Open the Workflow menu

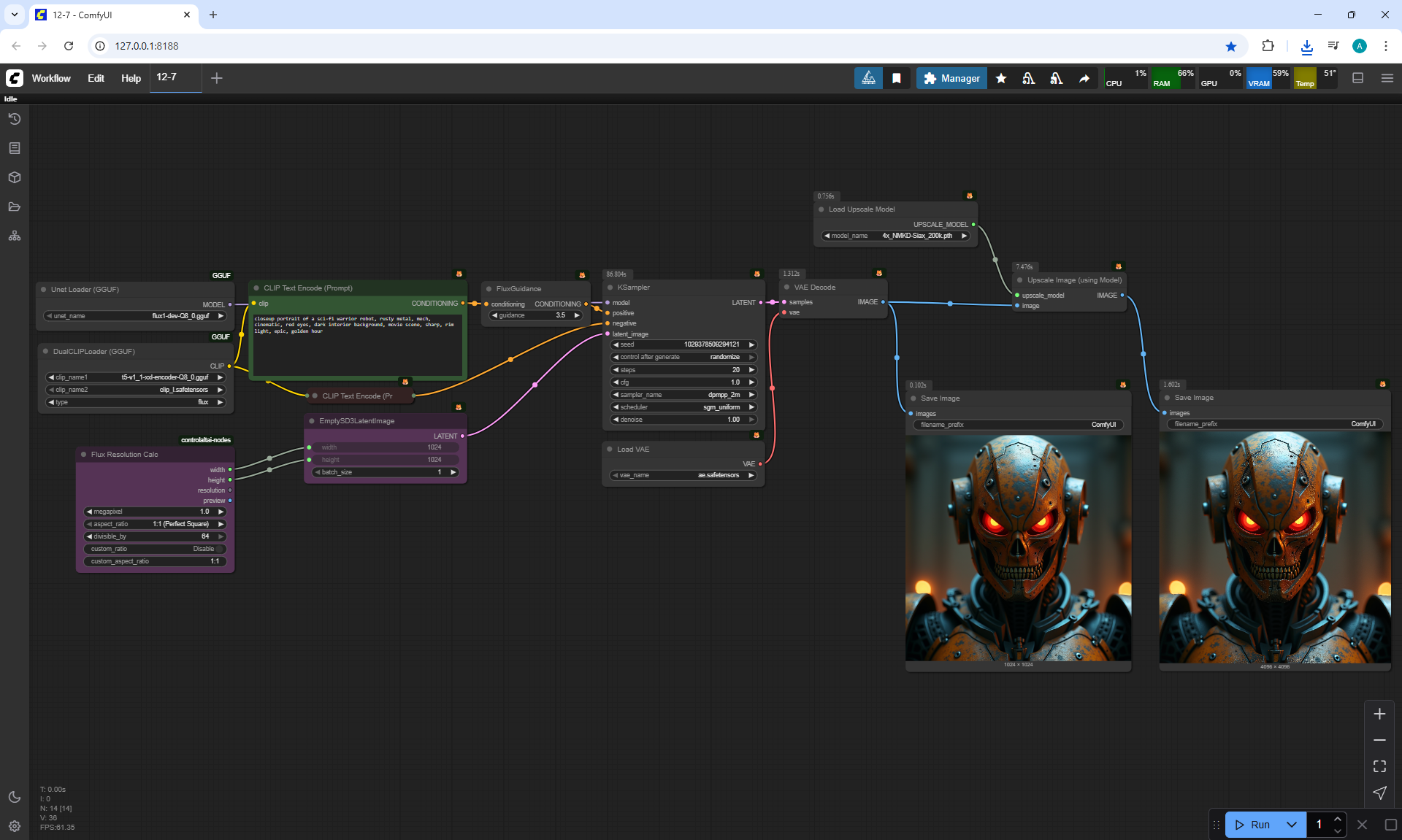tap(51, 78)
